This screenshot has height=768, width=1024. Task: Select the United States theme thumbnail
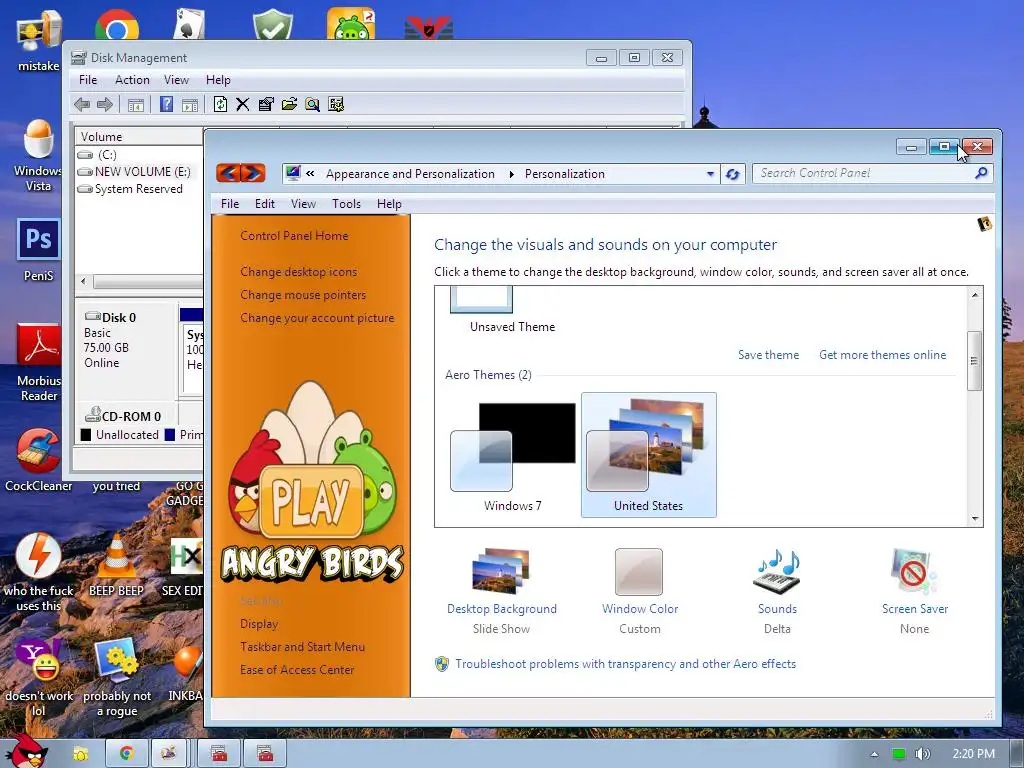click(648, 455)
